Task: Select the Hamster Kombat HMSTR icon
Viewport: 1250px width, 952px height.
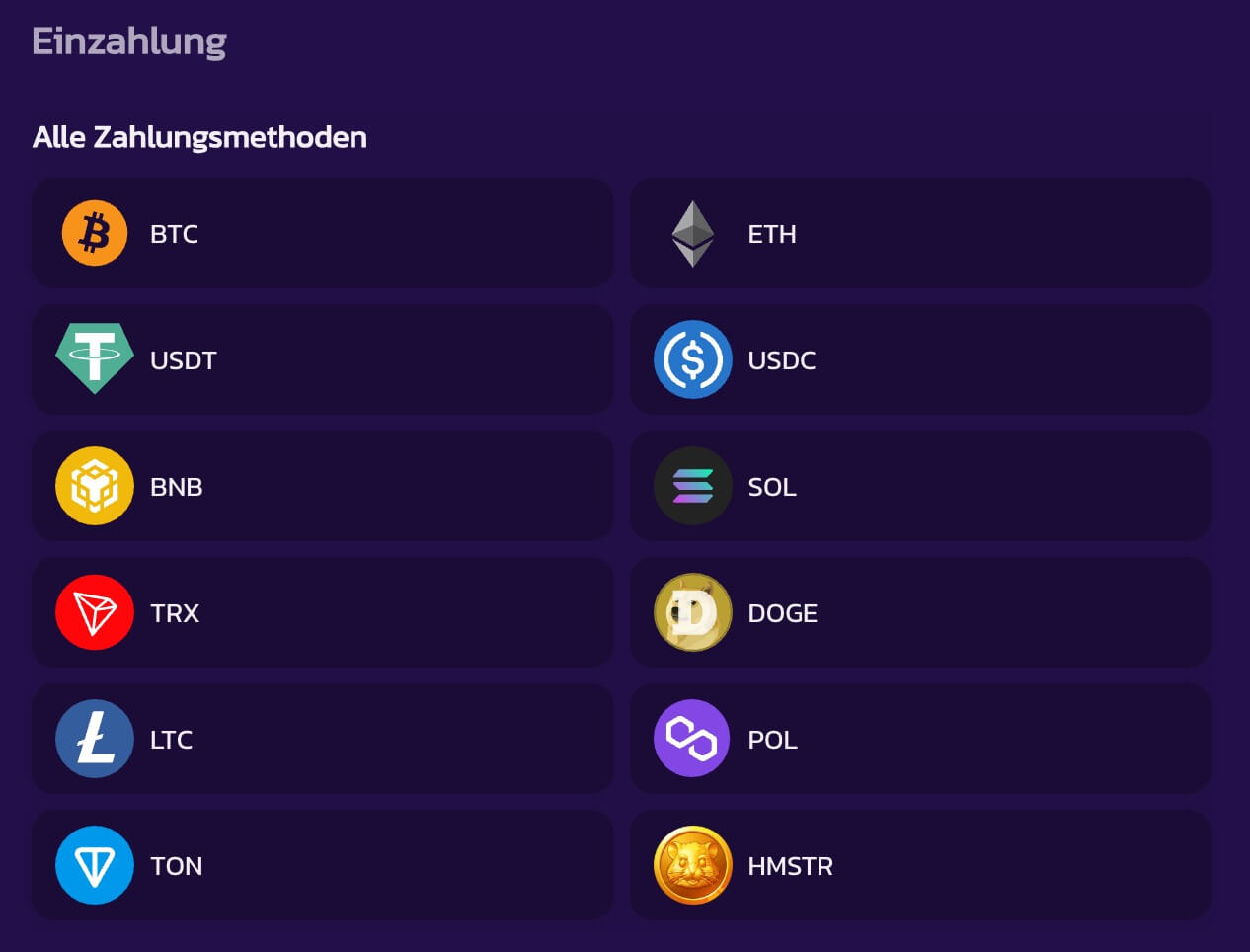Action: pyautogui.click(x=693, y=865)
